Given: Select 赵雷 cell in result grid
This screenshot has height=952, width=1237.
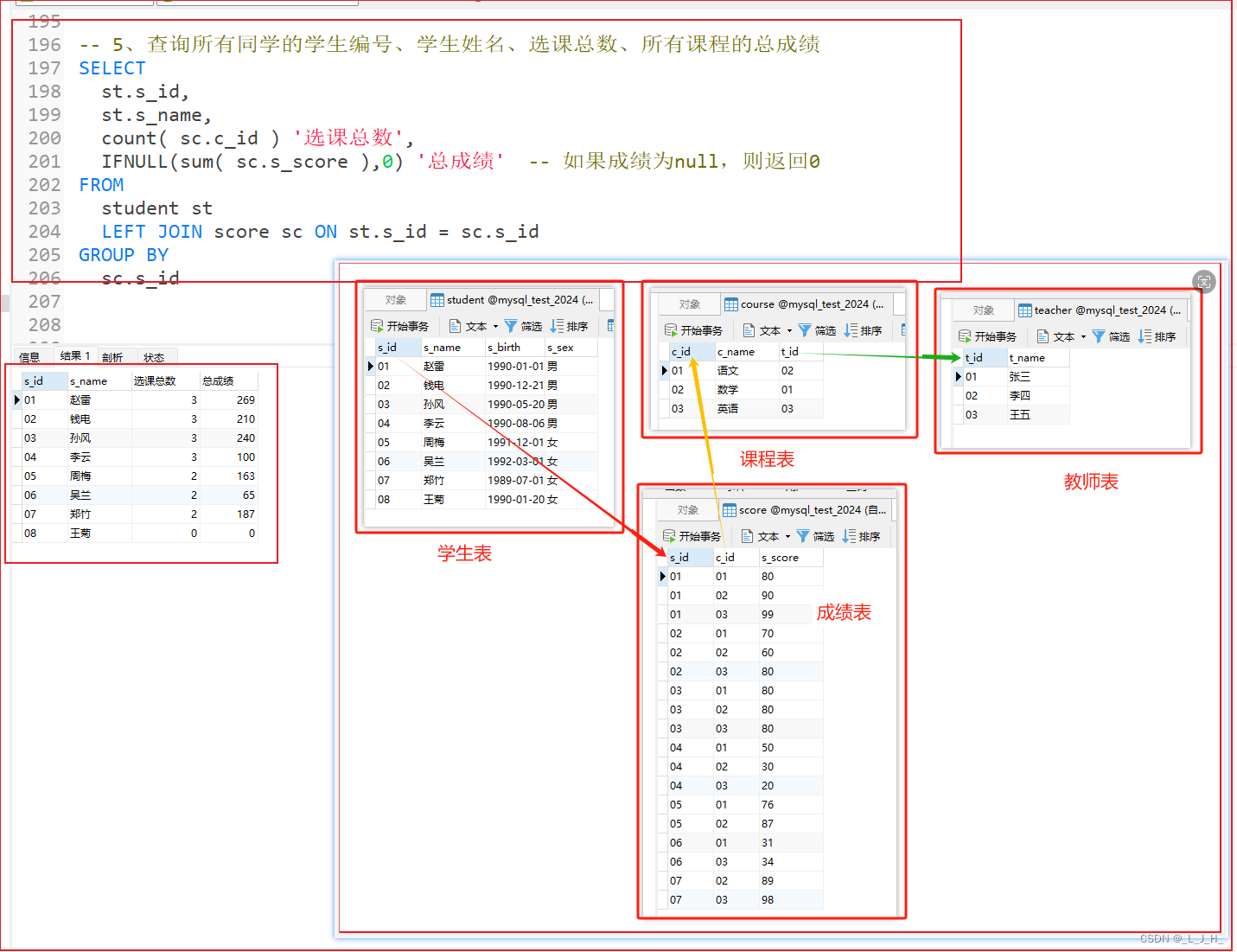Looking at the screenshot, I should pos(99,400).
